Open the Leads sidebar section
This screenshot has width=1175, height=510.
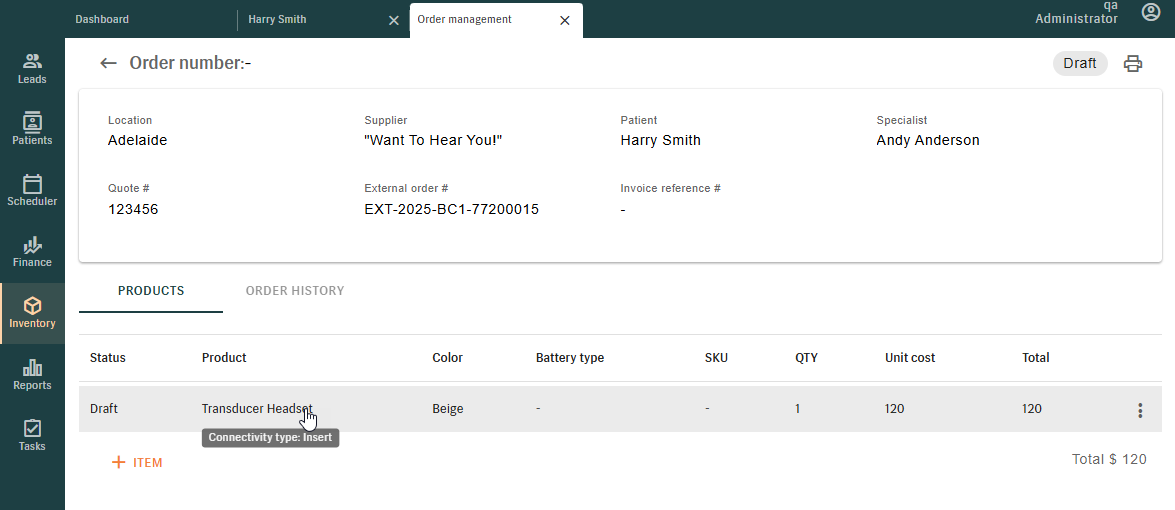click(32, 69)
